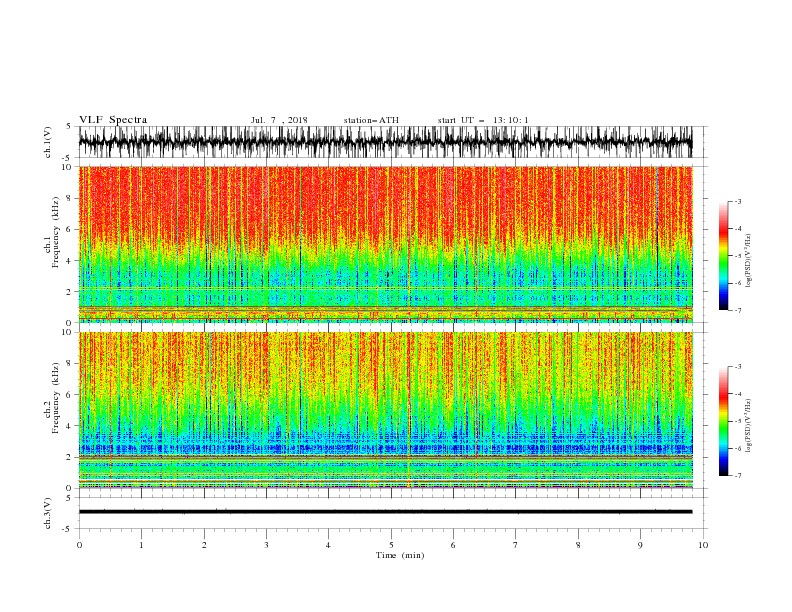
Task: Select the "ch.3(V)" axis label
Action: click(x=48, y=513)
